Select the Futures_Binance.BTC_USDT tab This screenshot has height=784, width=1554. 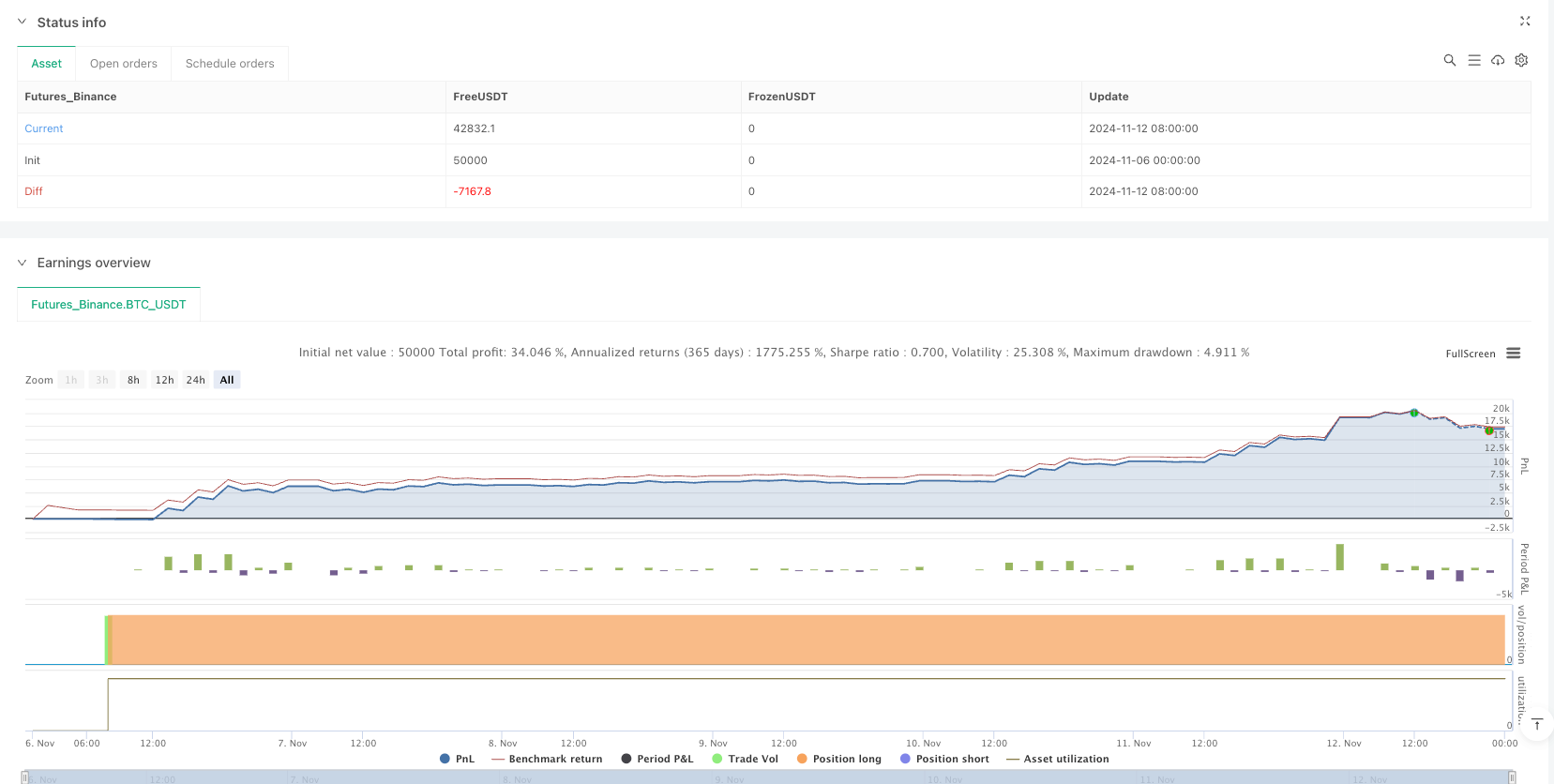coord(109,305)
